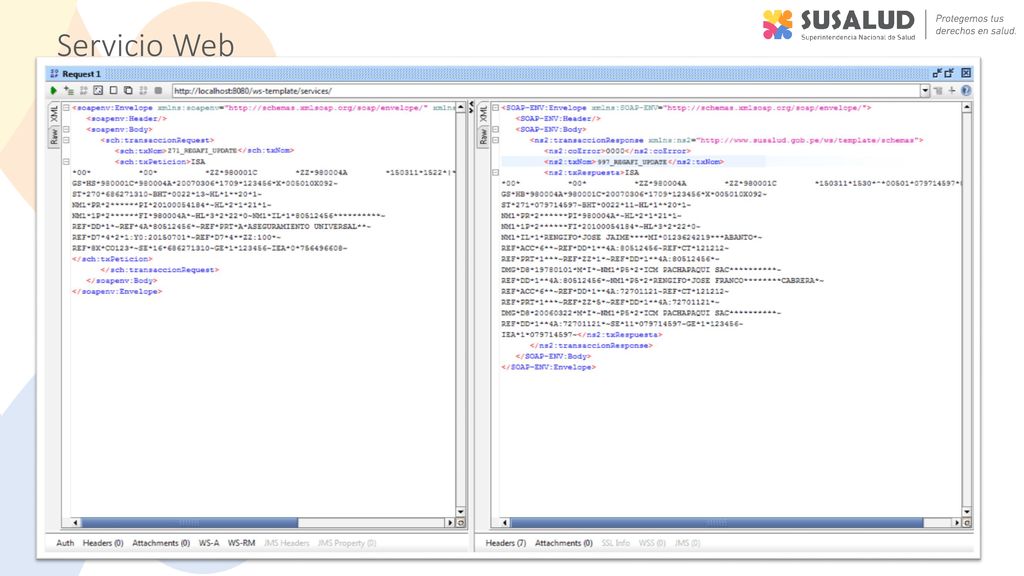The image size is (1024, 576).
Task: Collapse the soapenv:Body node in request
Action: pyautogui.click(x=66, y=129)
